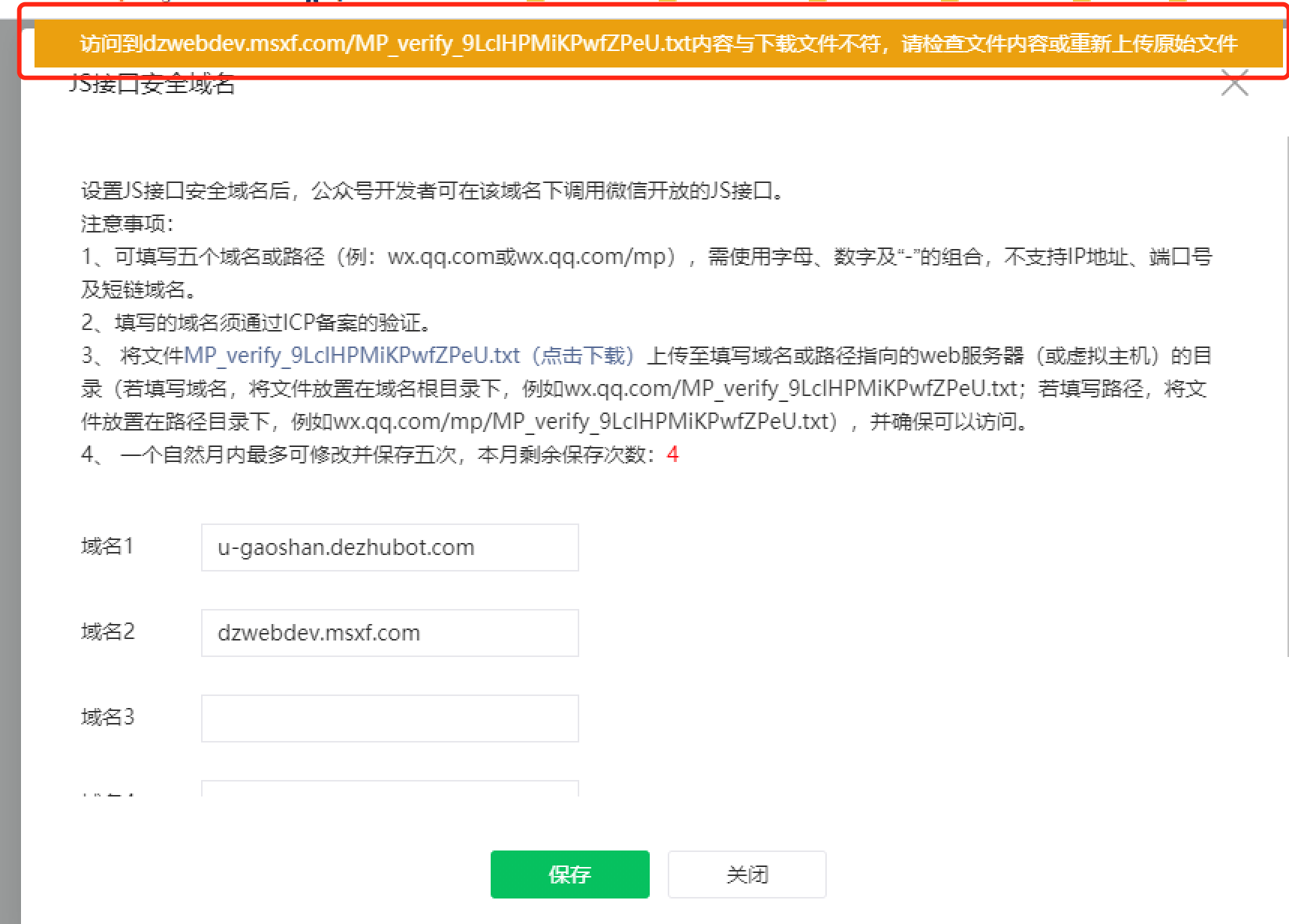Close the dialog with the X icon
The image size is (1289, 924).
point(1234,83)
